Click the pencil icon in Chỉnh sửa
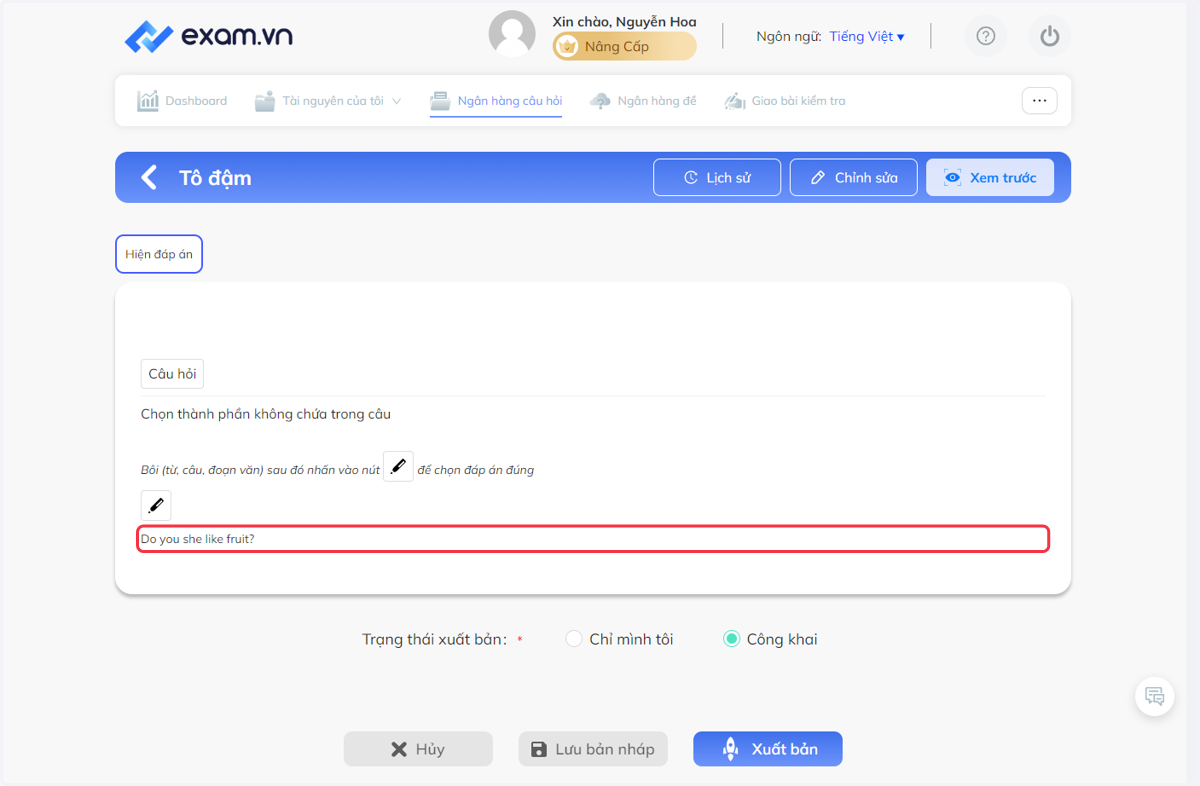 click(817, 178)
